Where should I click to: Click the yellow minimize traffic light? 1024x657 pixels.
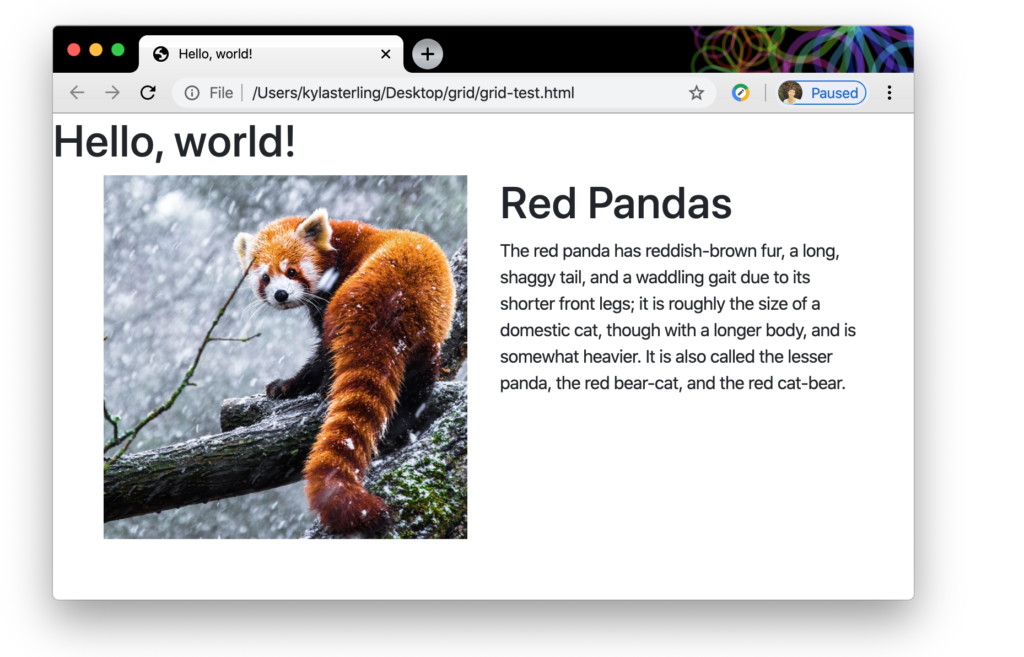[94, 47]
